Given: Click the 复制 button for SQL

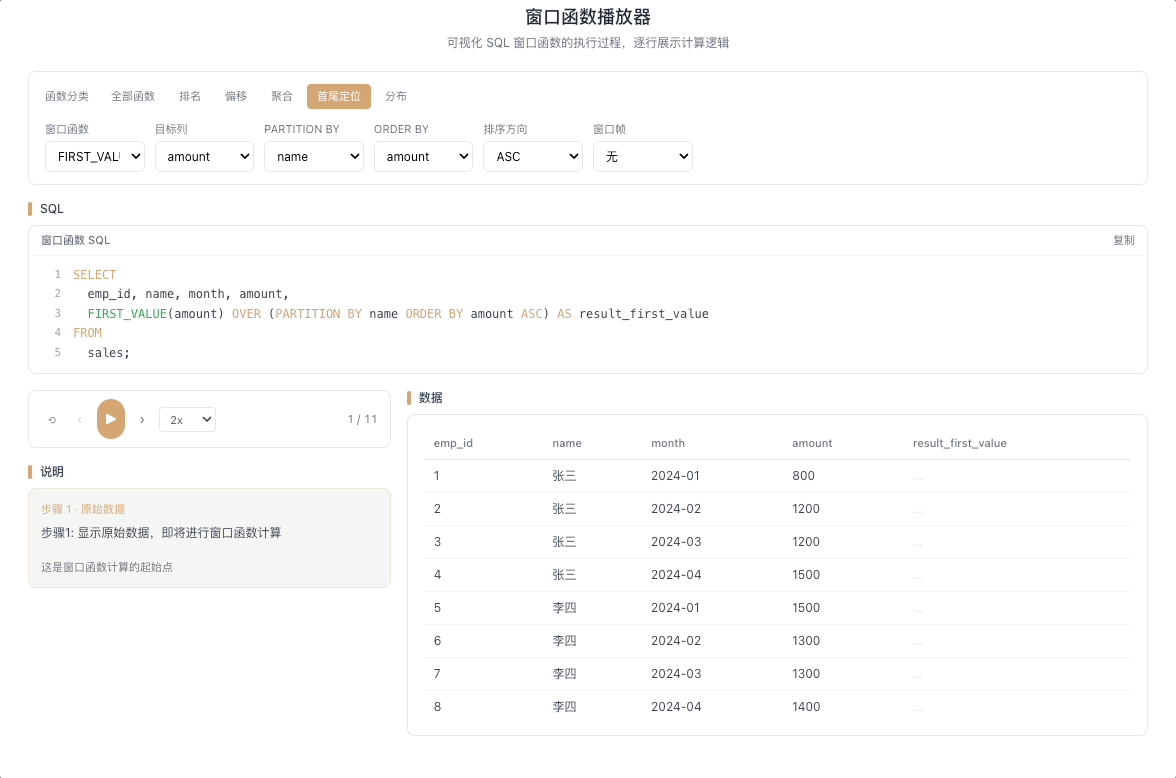Looking at the screenshot, I should [1124, 240].
